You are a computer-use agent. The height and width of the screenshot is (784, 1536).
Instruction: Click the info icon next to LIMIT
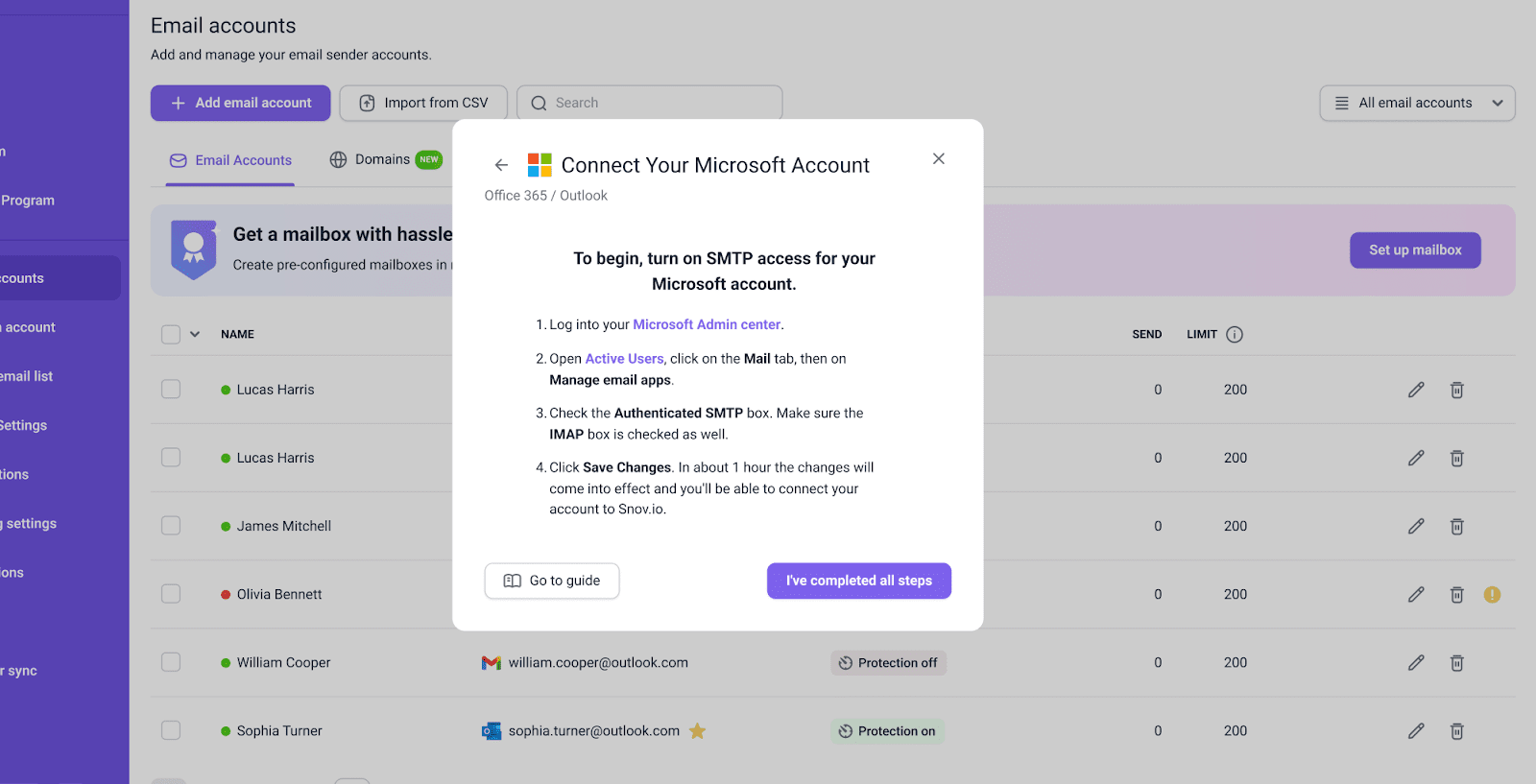pyautogui.click(x=1235, y=334)
